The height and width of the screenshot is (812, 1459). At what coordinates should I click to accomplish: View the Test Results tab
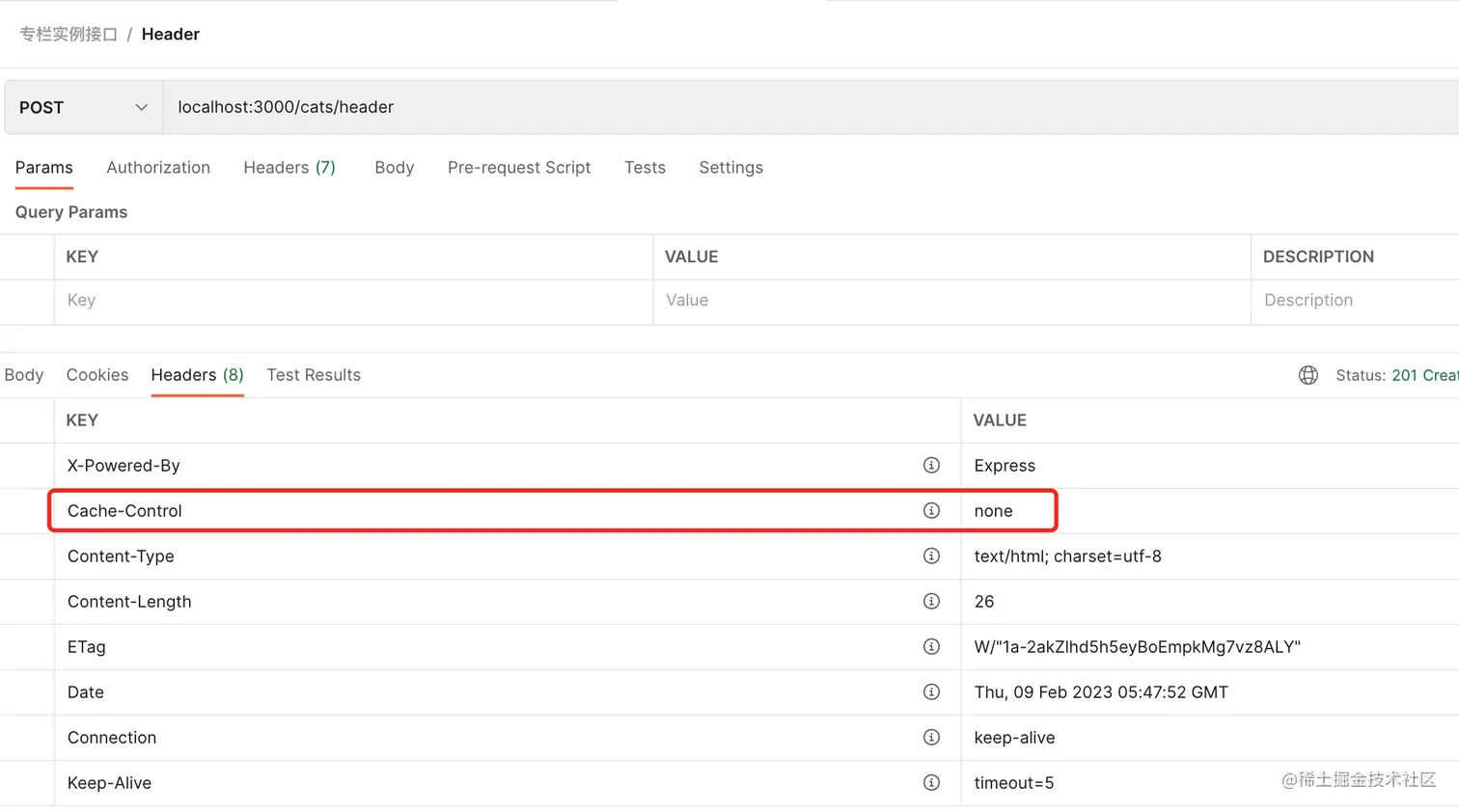314,375
